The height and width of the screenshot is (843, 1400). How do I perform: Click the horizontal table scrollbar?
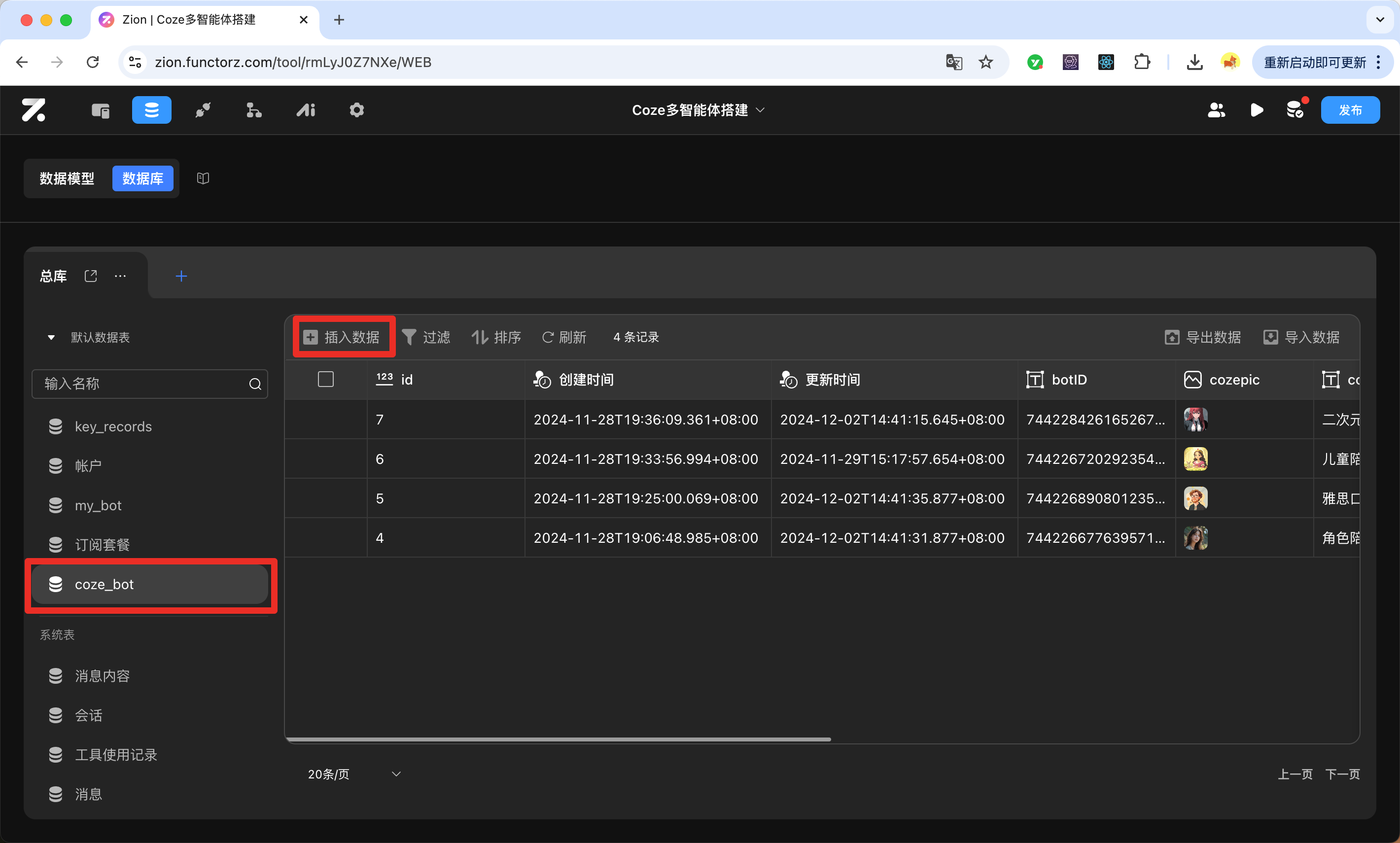559,739
